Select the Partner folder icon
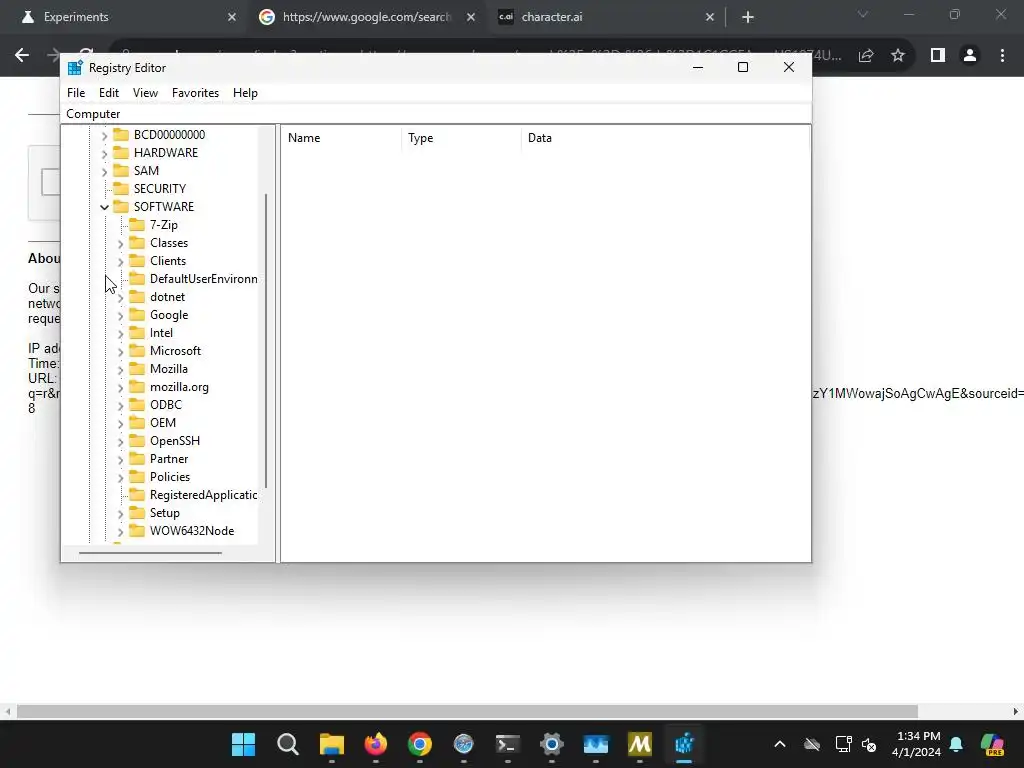Screen dimensions: 1024x768 pyautogui.click(x=137, y=459)
